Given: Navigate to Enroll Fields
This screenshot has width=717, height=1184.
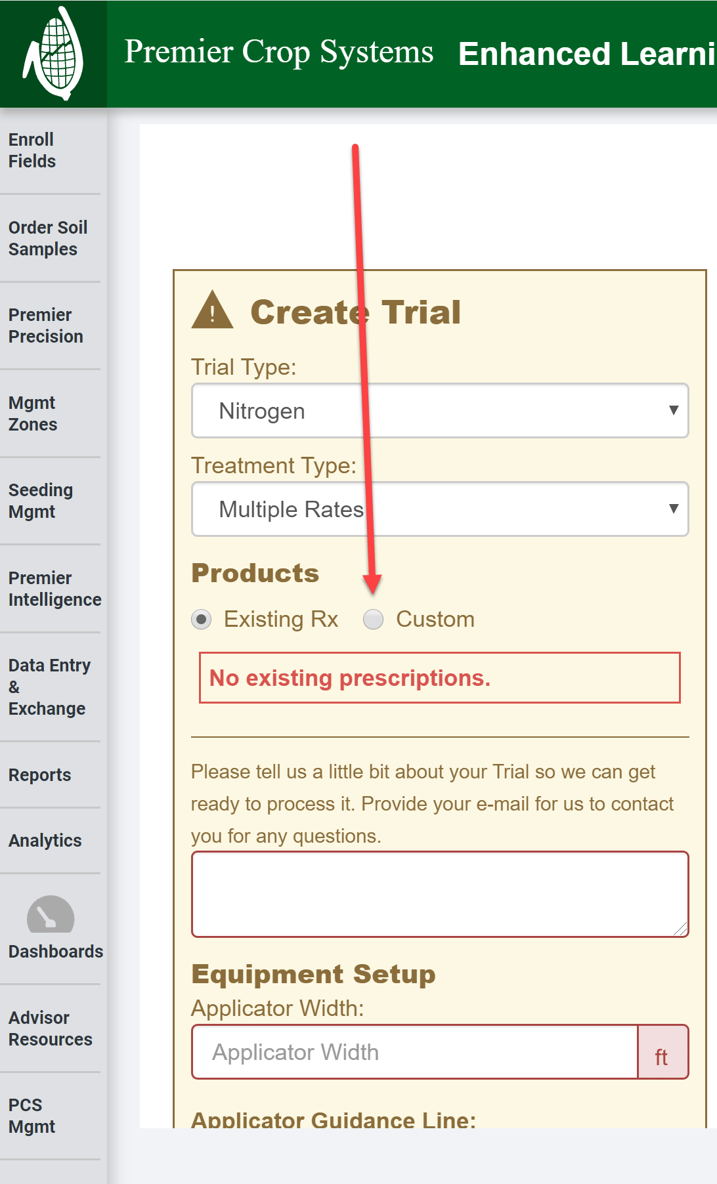Looking at the screenshot, I should (31, 150).
